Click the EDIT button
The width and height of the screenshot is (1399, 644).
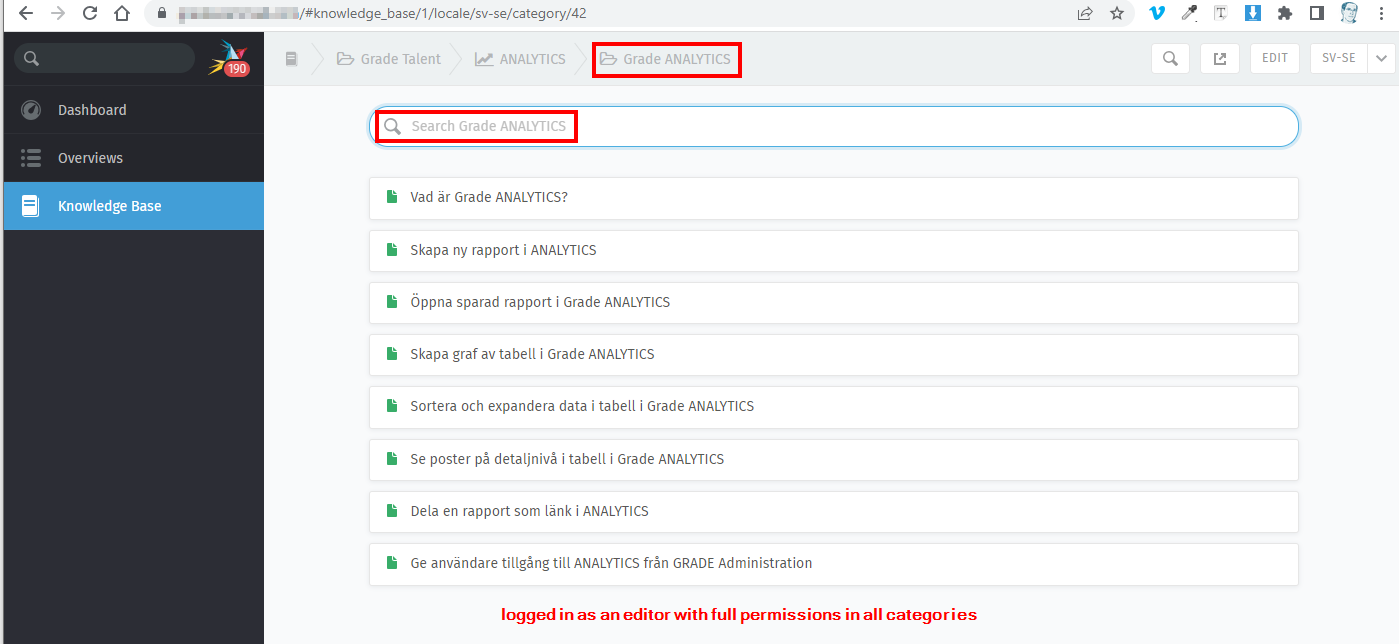(x=1275, y=58)
